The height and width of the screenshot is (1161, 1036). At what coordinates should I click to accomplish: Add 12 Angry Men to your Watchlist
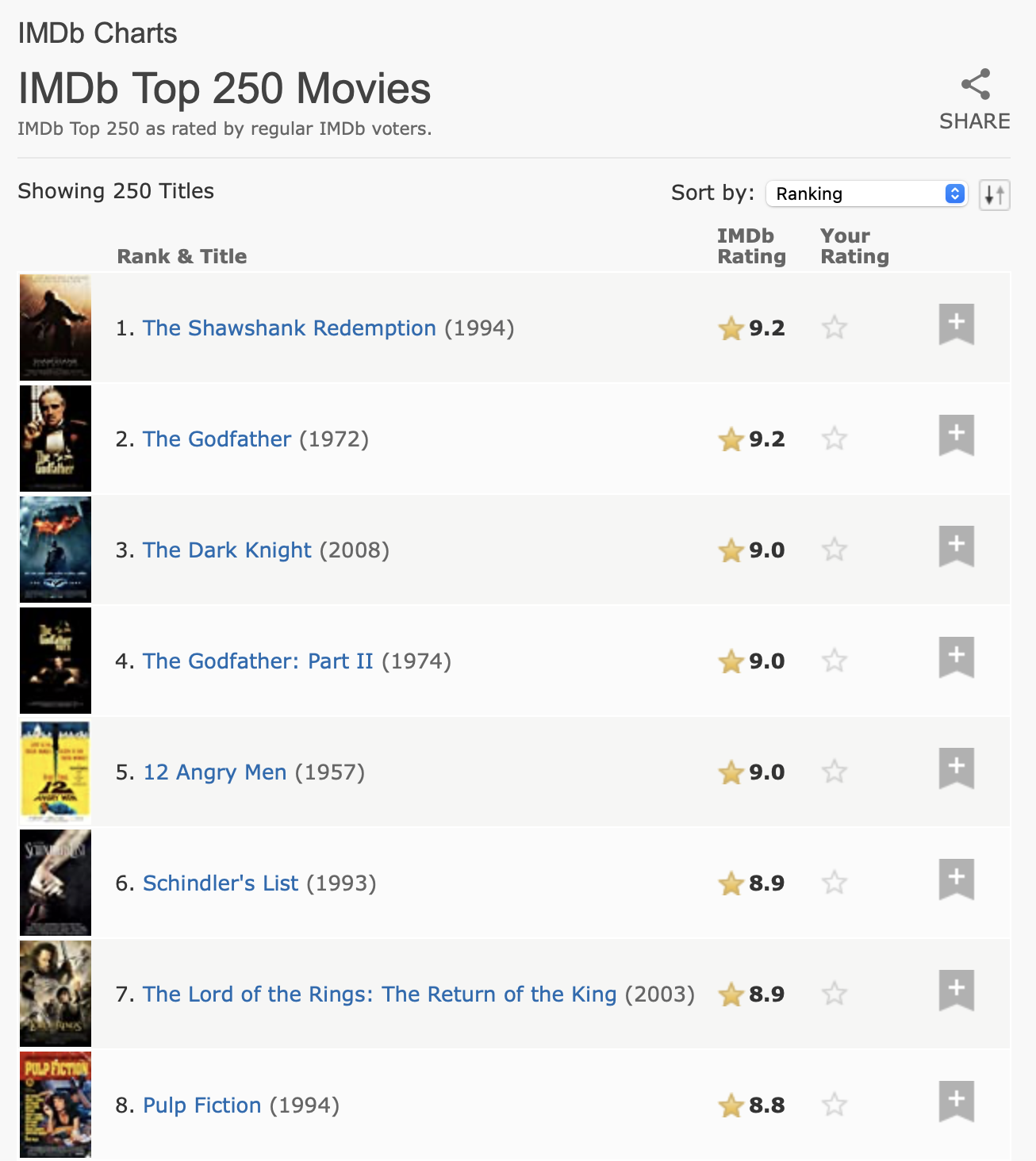coord(955,769)
